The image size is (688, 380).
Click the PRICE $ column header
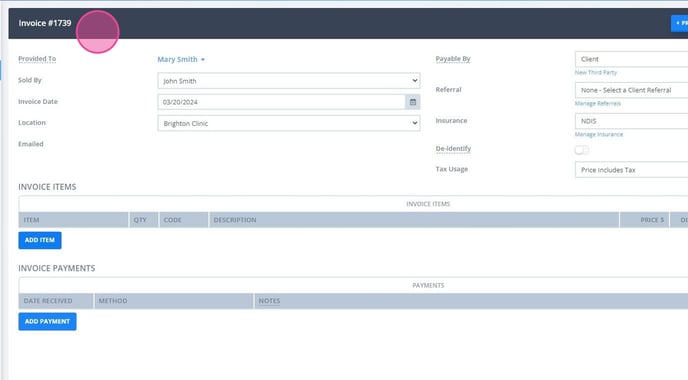coord(645,220)
